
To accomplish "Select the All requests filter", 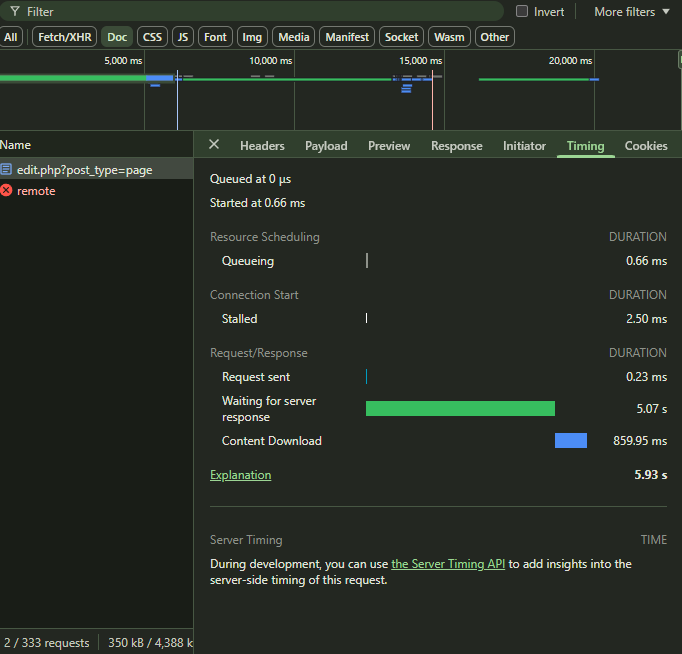I will coord(11,37).
